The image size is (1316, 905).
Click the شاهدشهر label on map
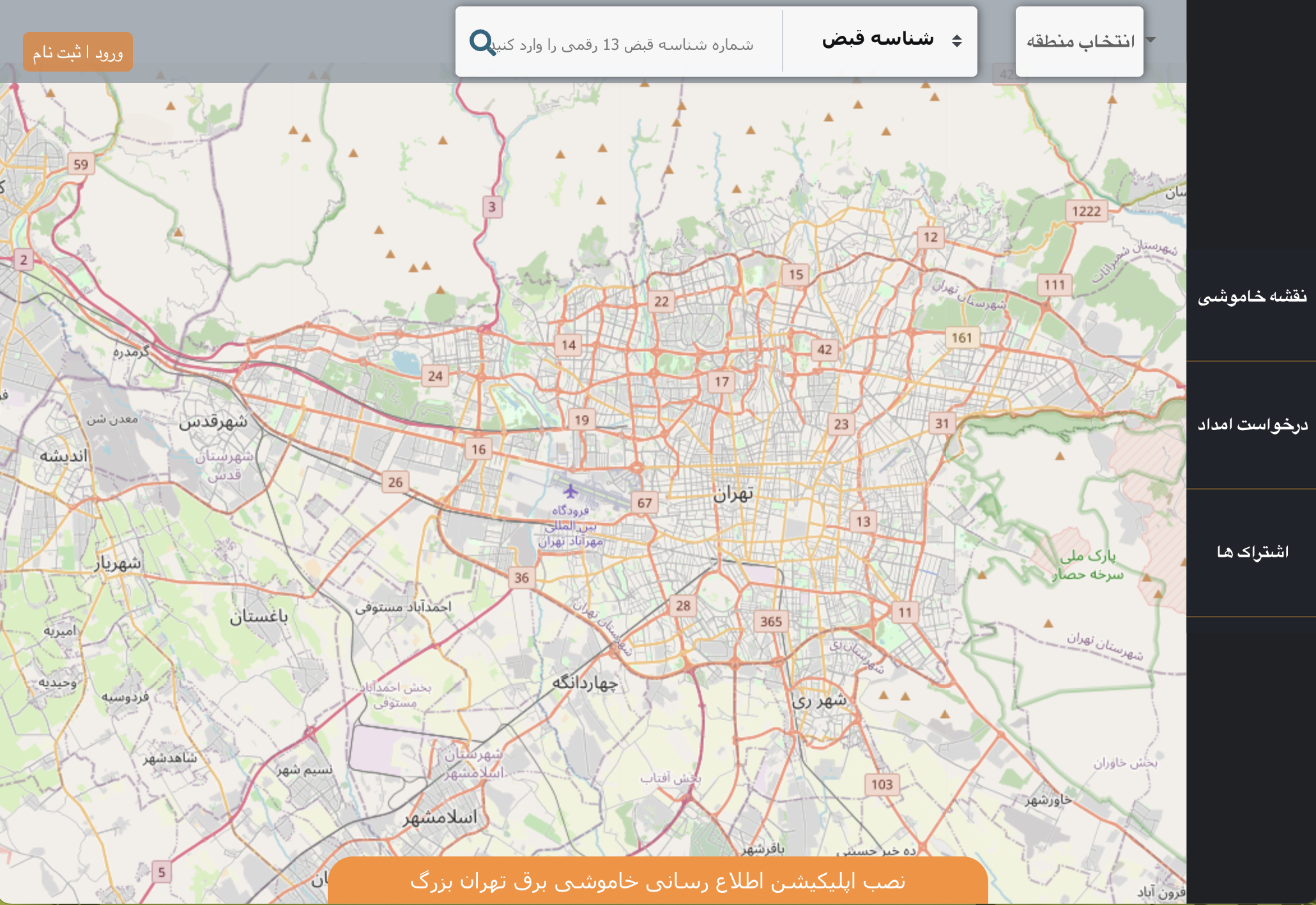click(x=170, y=758)
